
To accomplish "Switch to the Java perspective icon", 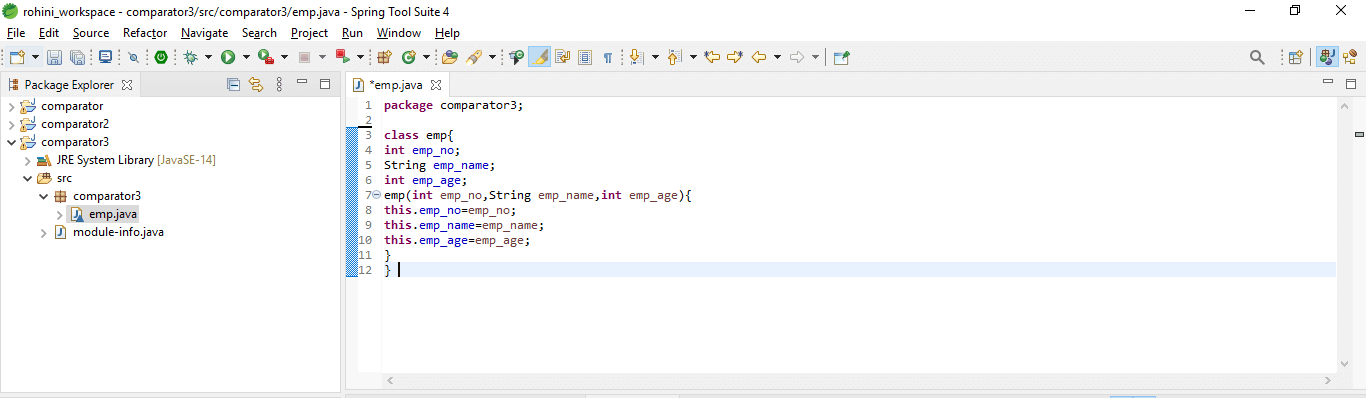I will click(x=1328, y=58).
